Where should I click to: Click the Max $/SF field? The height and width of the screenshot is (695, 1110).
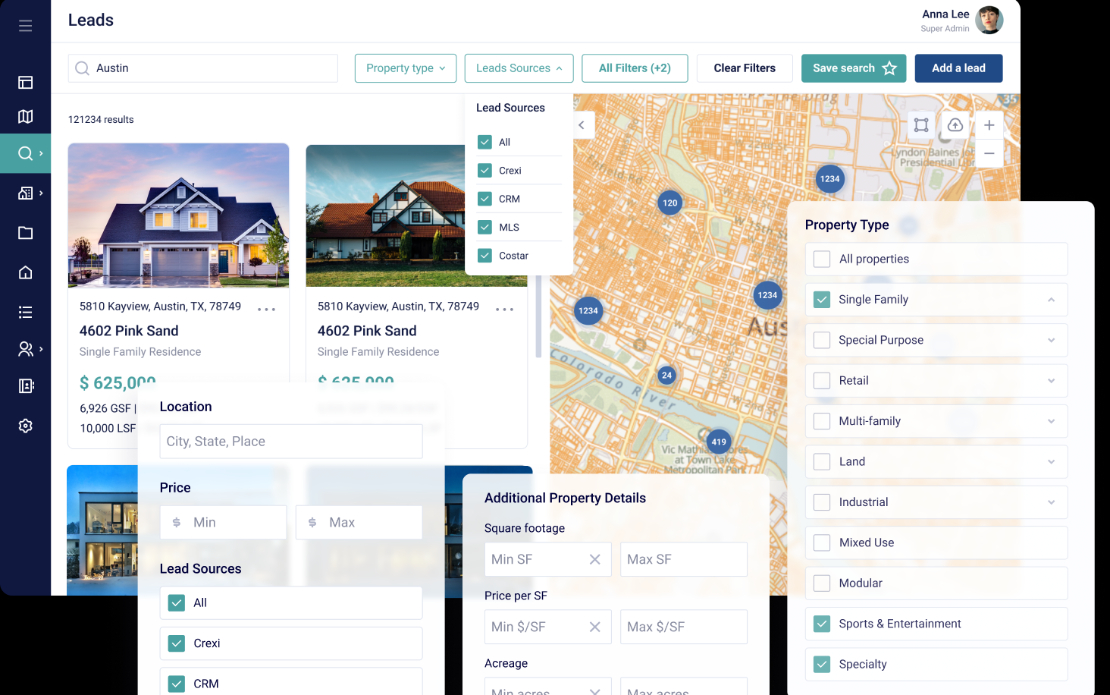pos(684,627)
